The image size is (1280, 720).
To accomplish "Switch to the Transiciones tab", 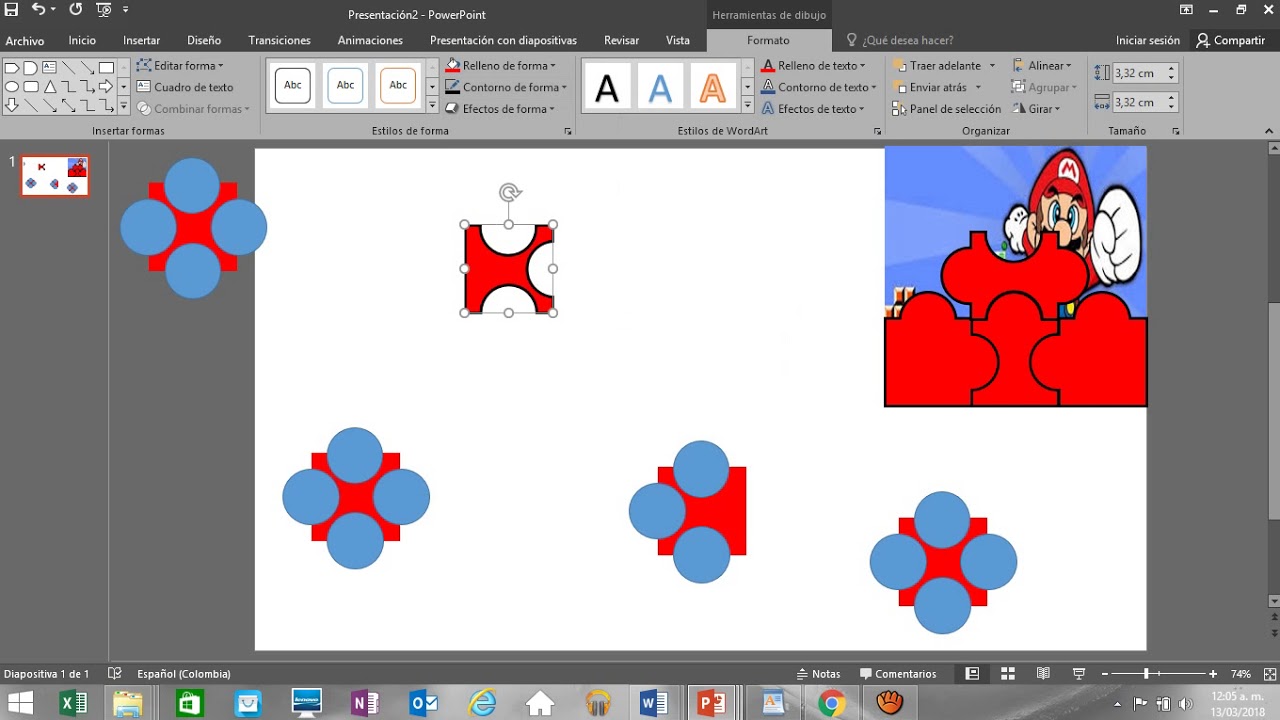I will (x=280, y=40).
